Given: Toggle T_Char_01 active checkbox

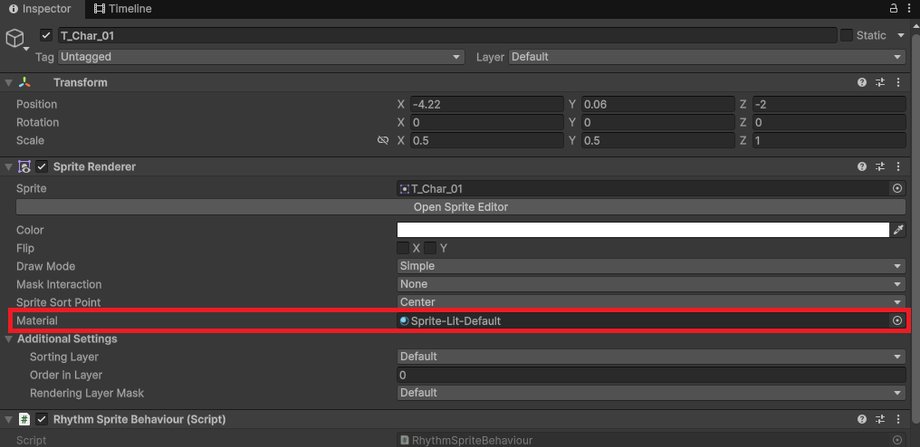Looking at the screenshot, I should [x=46, y=36].
